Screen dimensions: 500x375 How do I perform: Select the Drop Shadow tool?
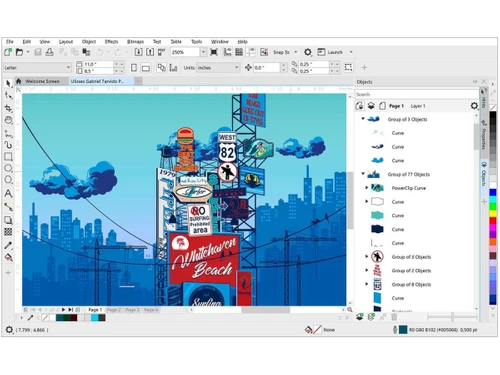pos(8,219)
